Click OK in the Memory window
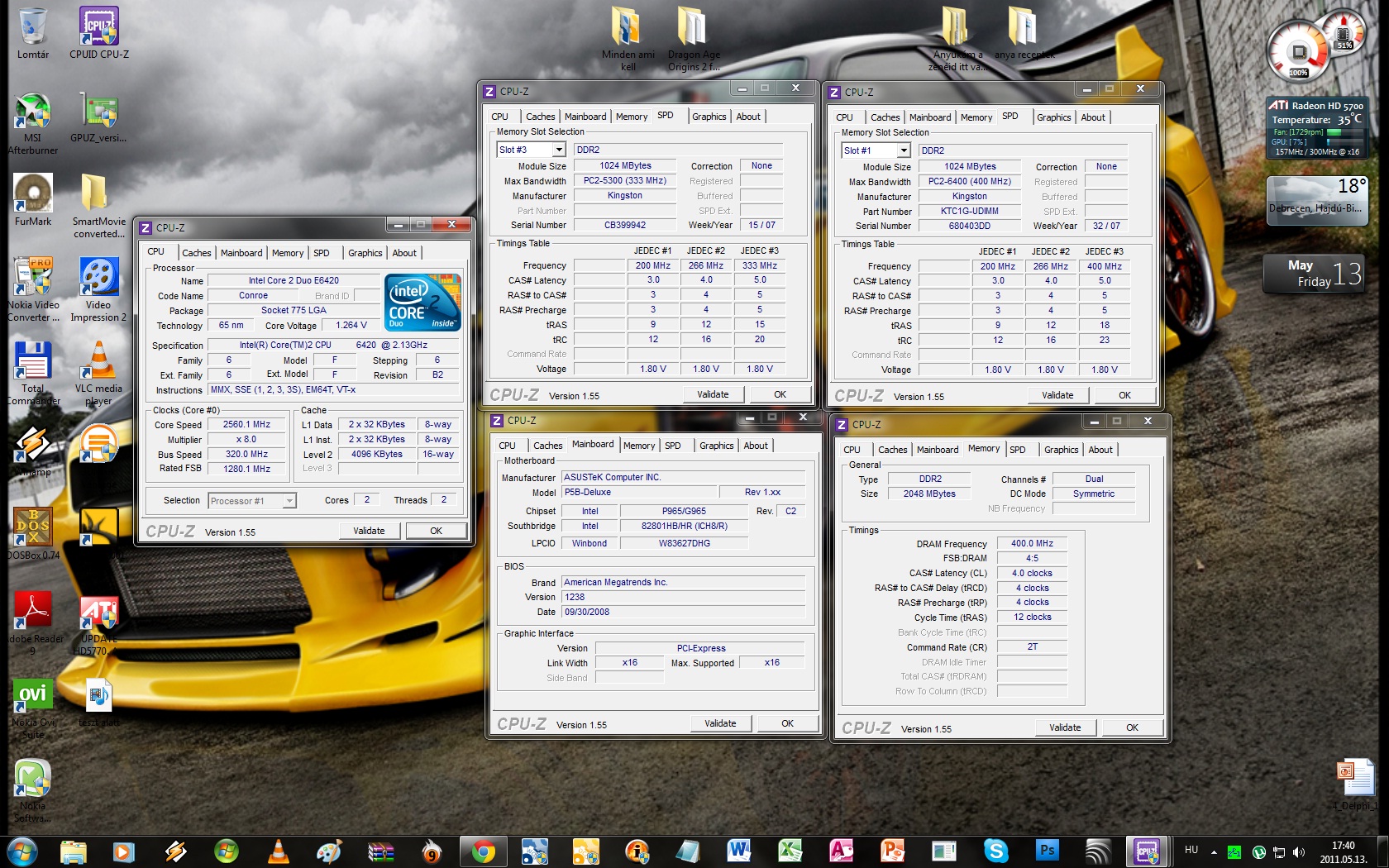Screen dimensions: 1389x868 [1132, 727]
